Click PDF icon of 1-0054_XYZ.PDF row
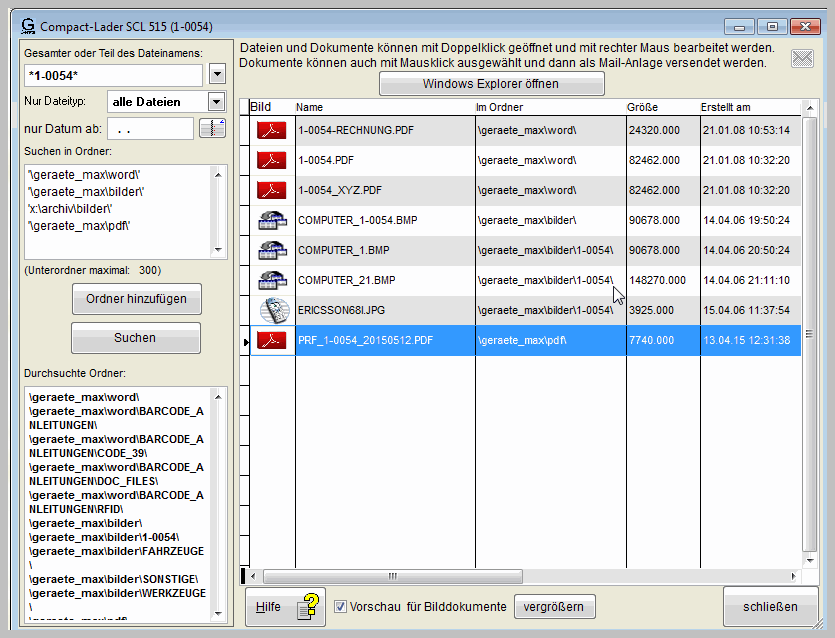This screenshot has width=835, height=638. pyautogui.click(x=270, y=190)
